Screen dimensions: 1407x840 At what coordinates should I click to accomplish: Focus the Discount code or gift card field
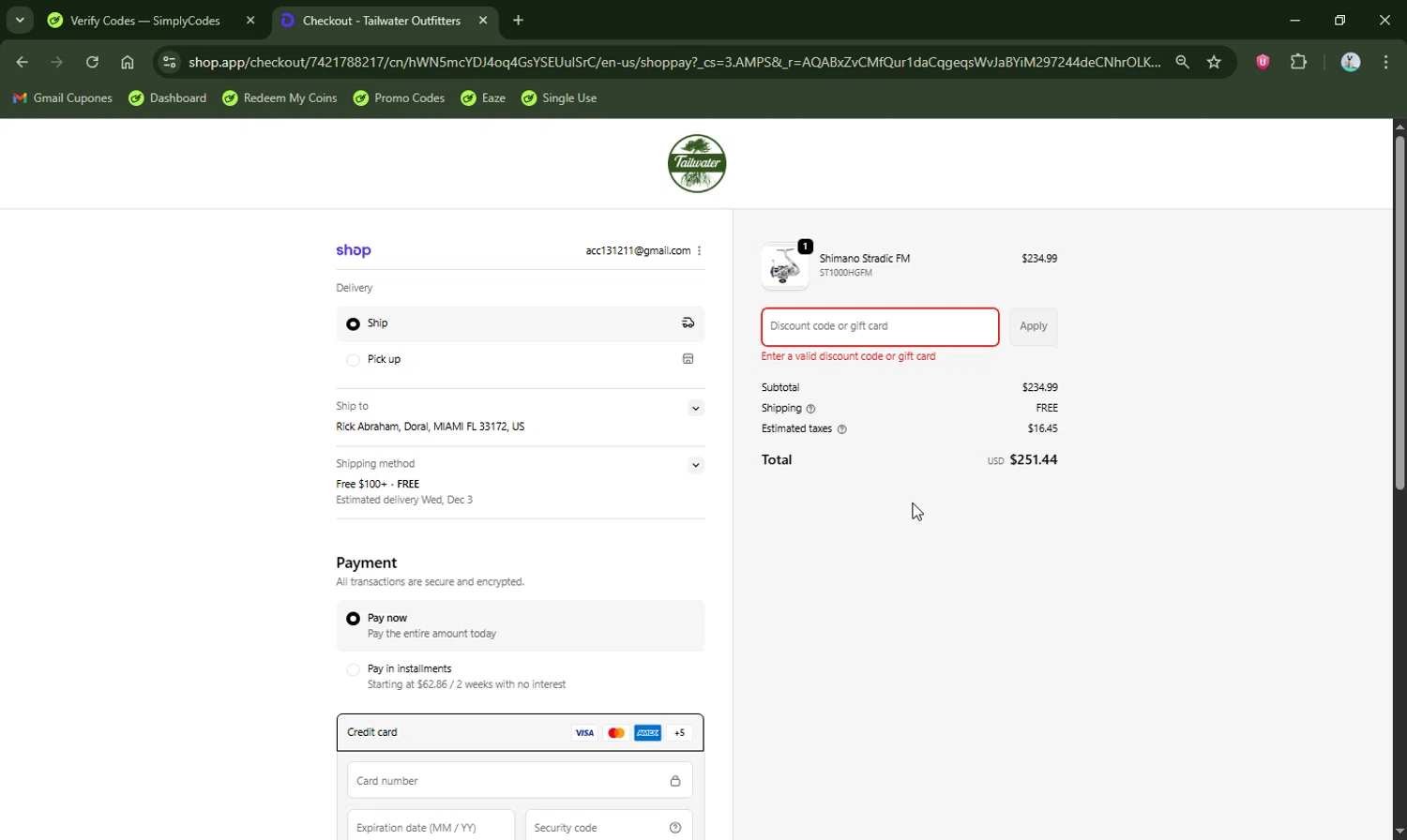[880, 326]
